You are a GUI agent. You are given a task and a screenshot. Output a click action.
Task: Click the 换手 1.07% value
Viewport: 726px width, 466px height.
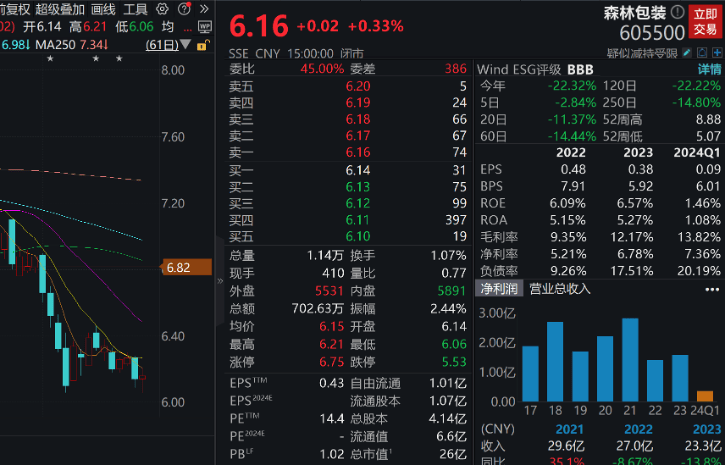pos(448,256)
